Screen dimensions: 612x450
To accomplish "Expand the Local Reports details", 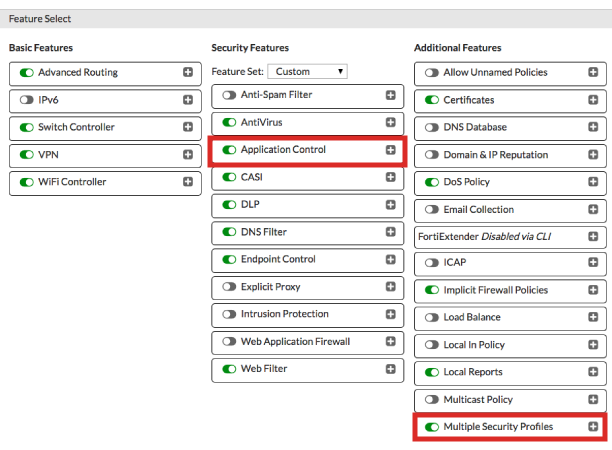I will coord(593,372).
